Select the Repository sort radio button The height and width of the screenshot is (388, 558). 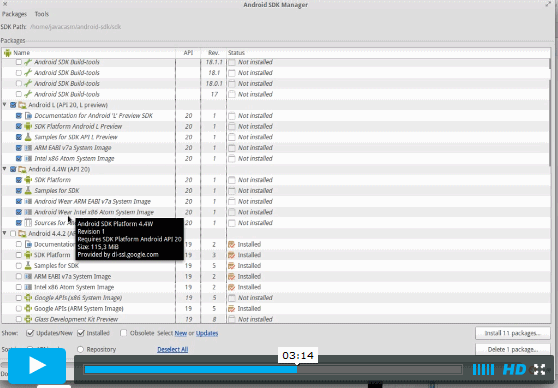(80, 349)
